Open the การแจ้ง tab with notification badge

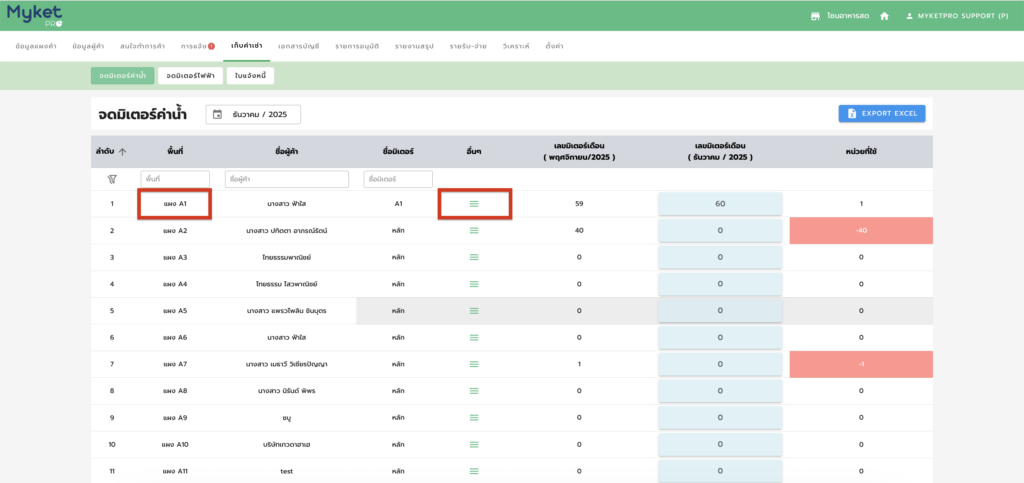click(x=197, y=46)
